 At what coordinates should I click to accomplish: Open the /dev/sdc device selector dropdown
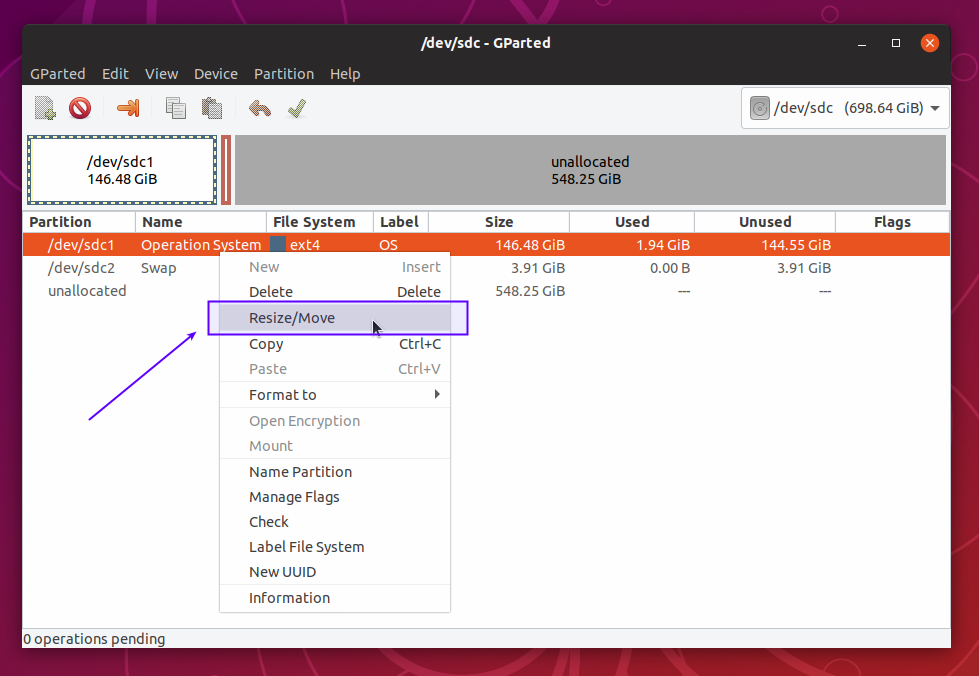click(845, 108)
